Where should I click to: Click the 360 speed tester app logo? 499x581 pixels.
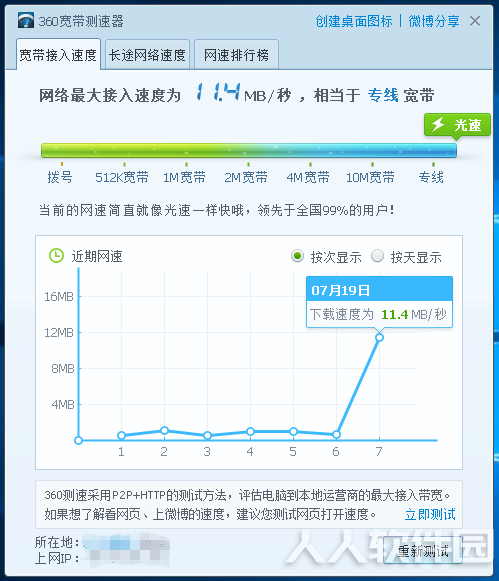26,20
